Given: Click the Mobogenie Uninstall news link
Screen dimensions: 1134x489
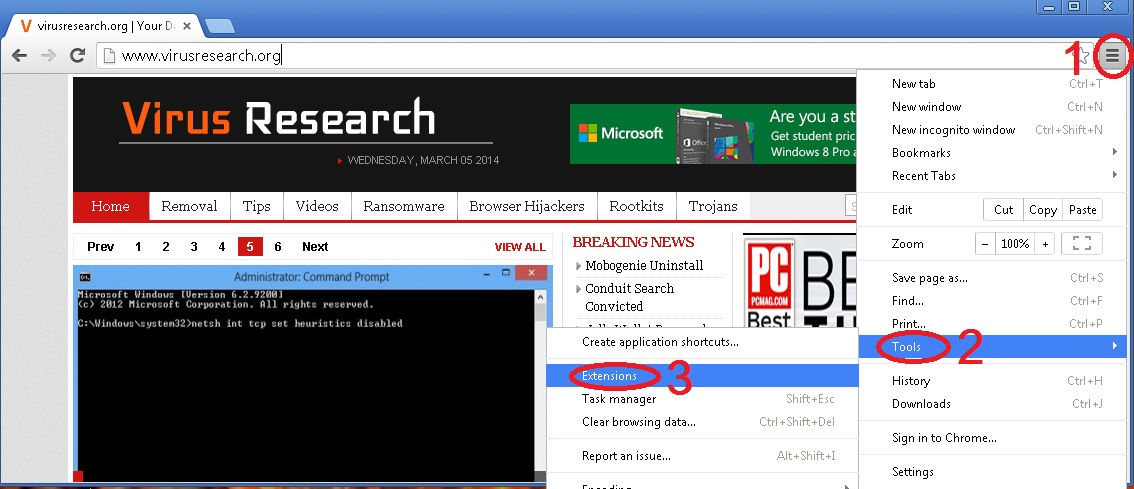Looking at the screenshot, I should (x=644, y=265).
